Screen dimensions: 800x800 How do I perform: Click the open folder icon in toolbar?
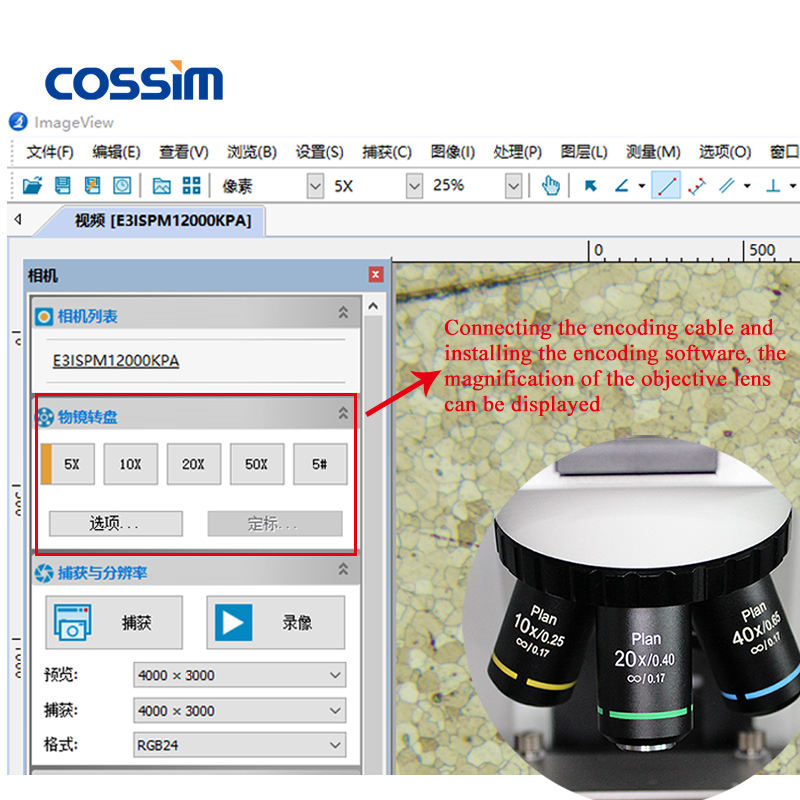point(32,185)
